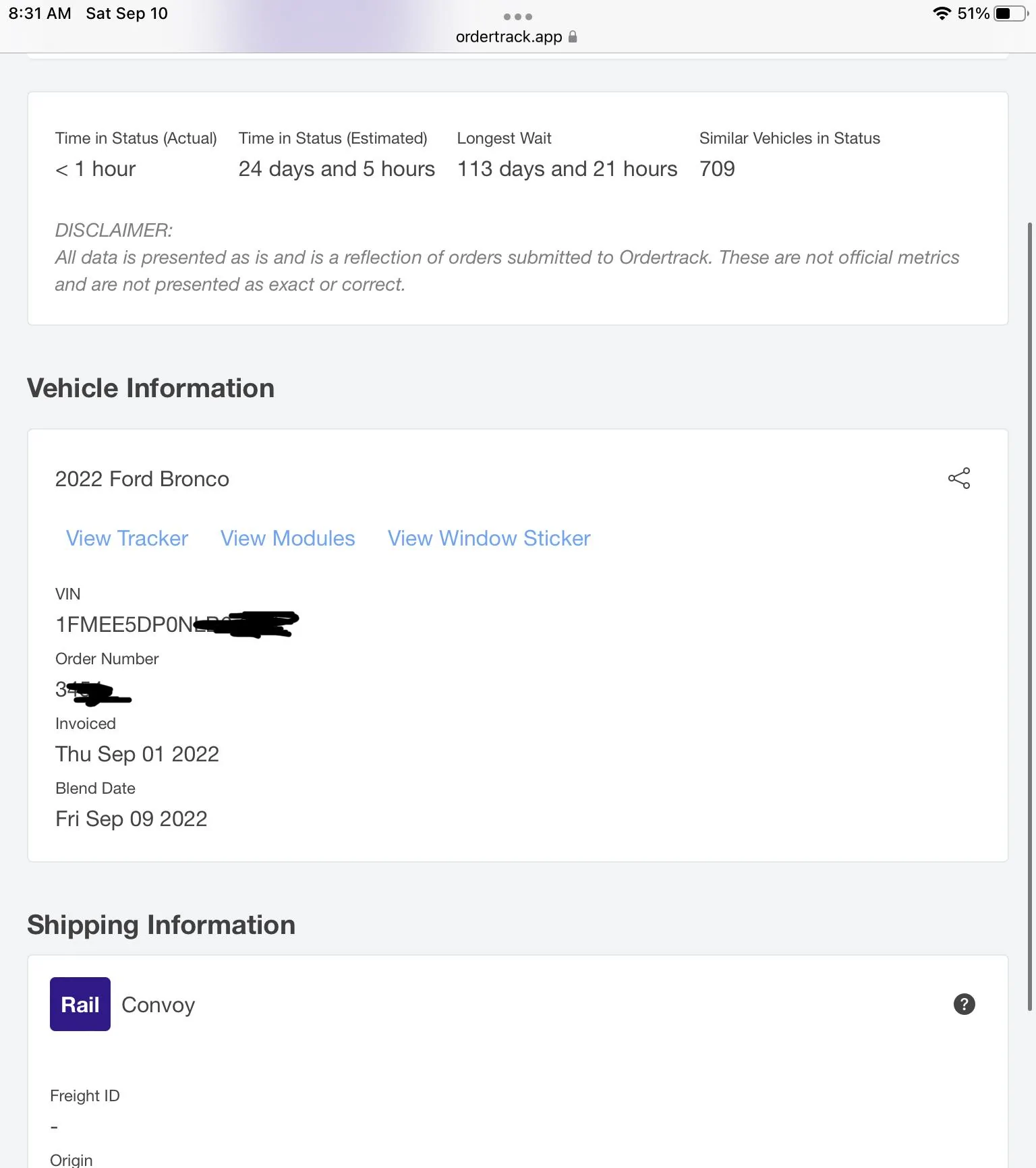Tap the Rail shipping badge
The width and height of the screenshot is (1036, 1168).
tap(80, 1004)
